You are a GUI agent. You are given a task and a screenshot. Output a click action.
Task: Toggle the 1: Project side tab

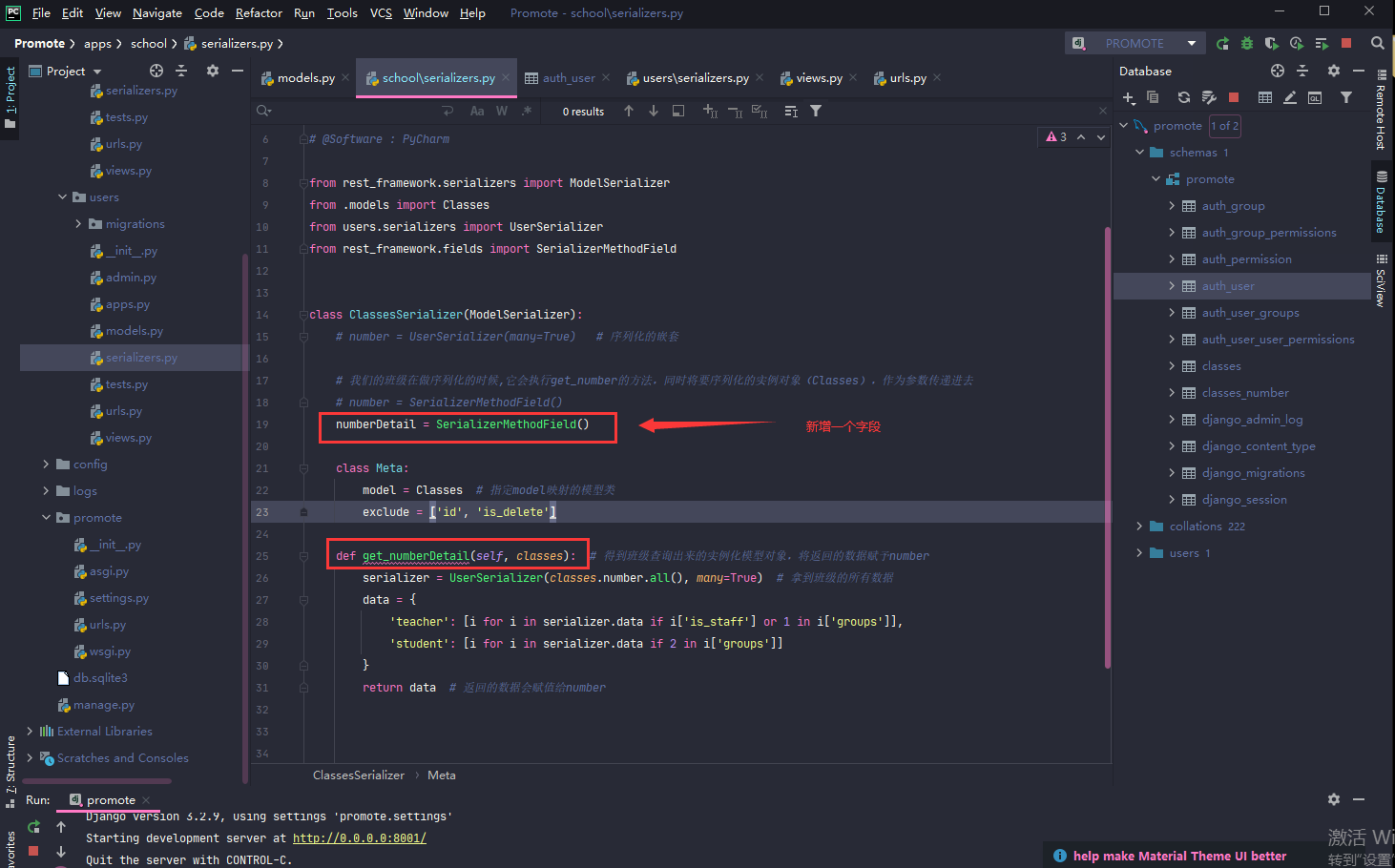tap(10, 96)
